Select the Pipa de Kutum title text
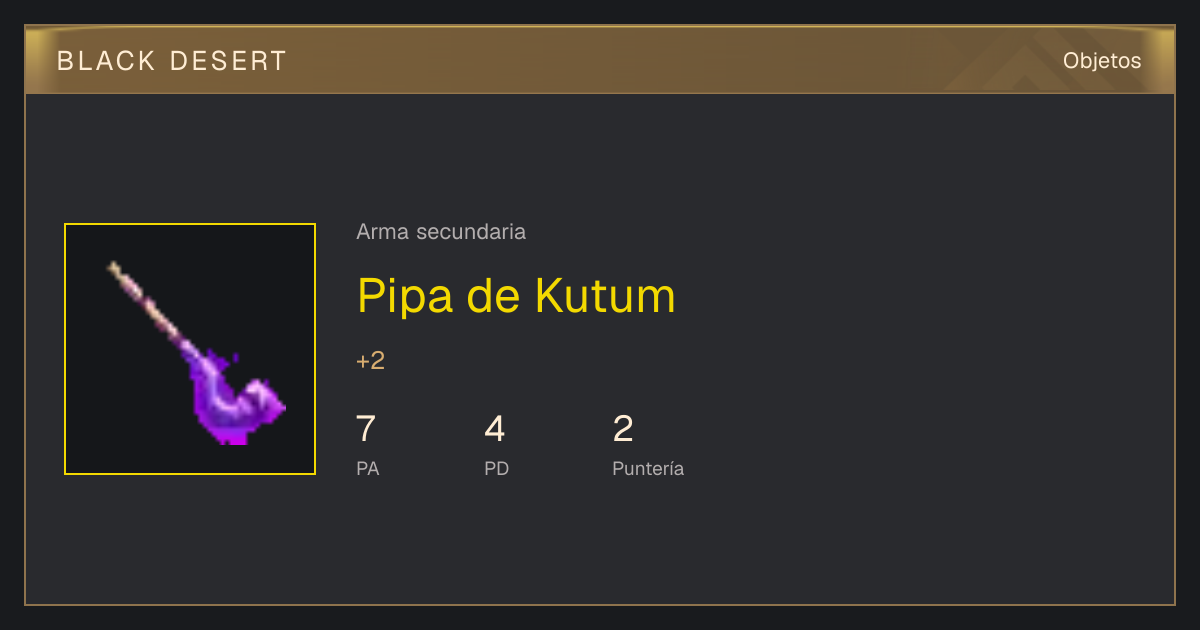This screenshot has height=630, width=1200. pos(516,295)
